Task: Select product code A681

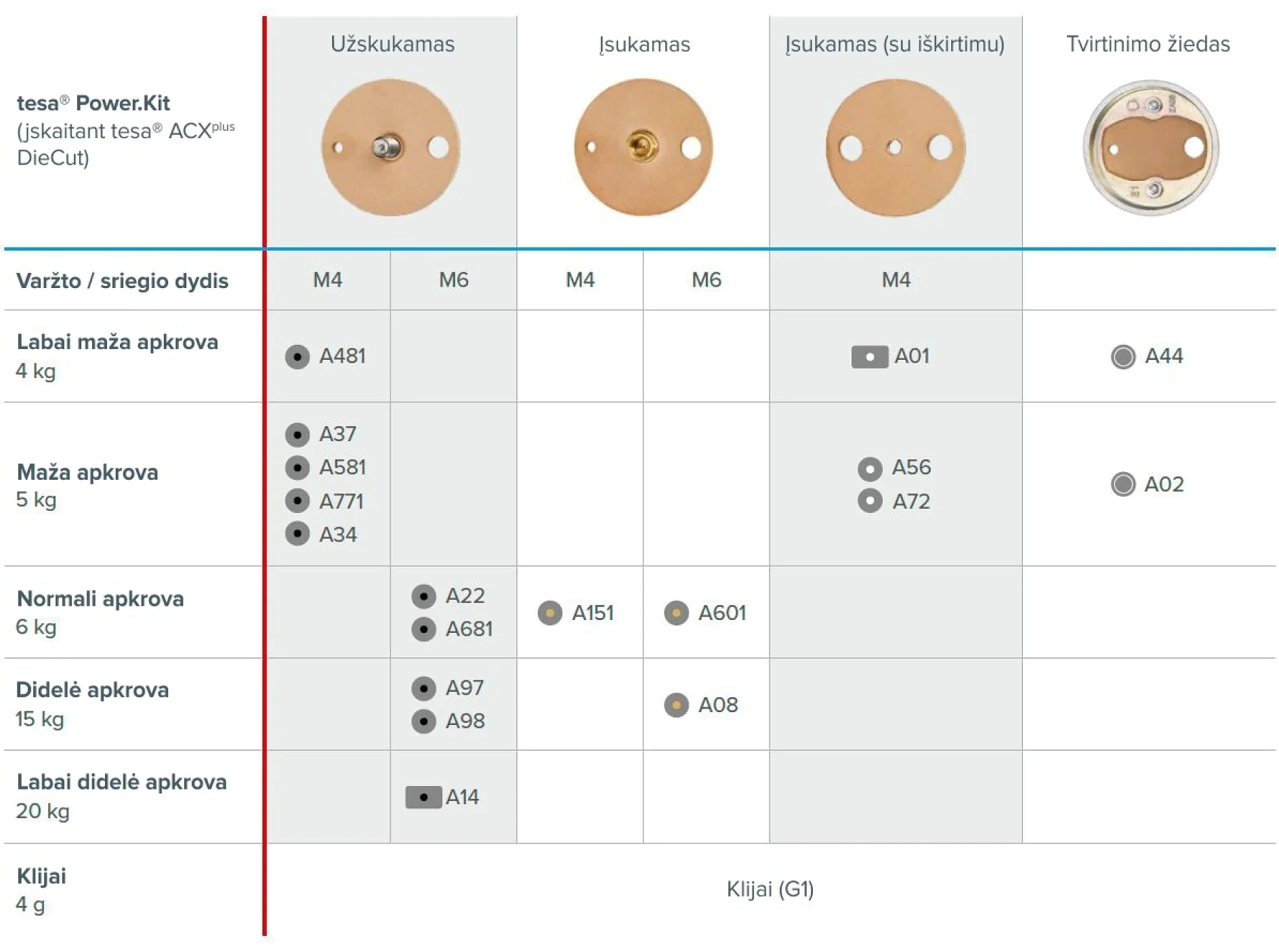Action: [x=469, y=629]
